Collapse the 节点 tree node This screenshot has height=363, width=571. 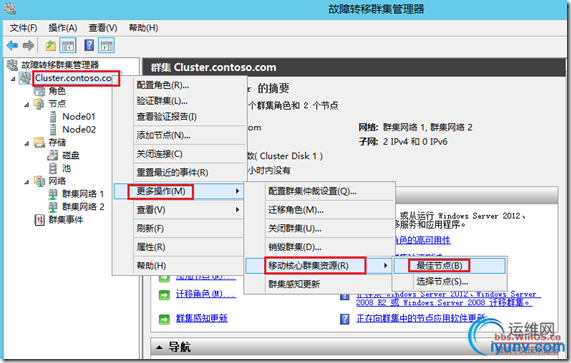pos(27,105)
